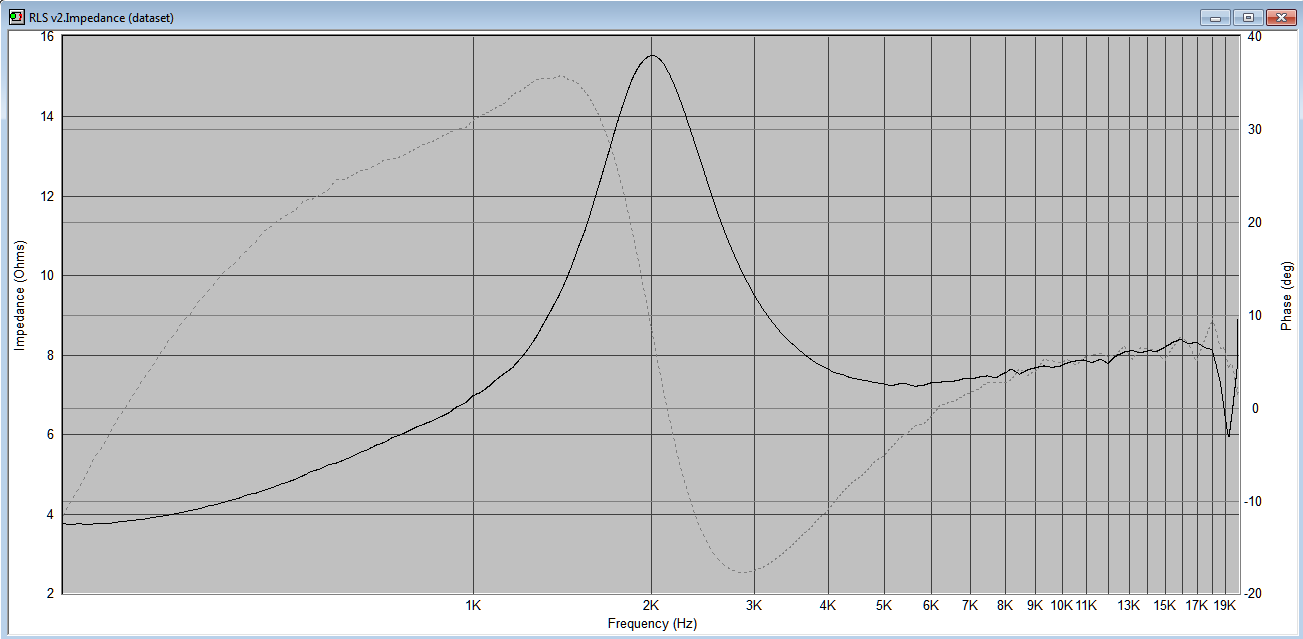Screen dimensions: 1303x639
Task: Click the 10 ohms impedance axis value
Action: pyautogui.click(x=47, y=276)
